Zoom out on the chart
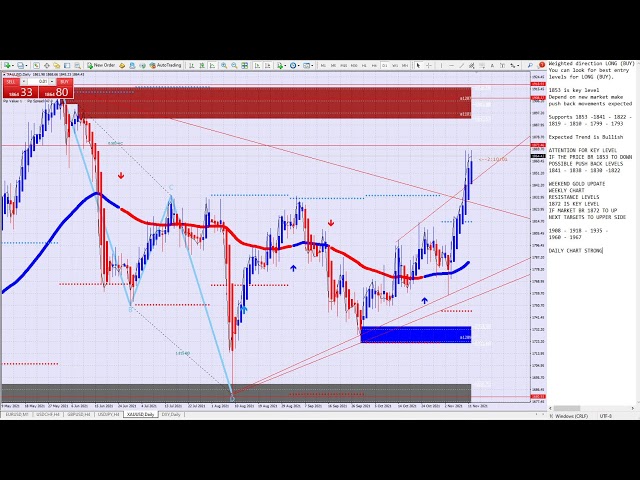 pos(234,65)
